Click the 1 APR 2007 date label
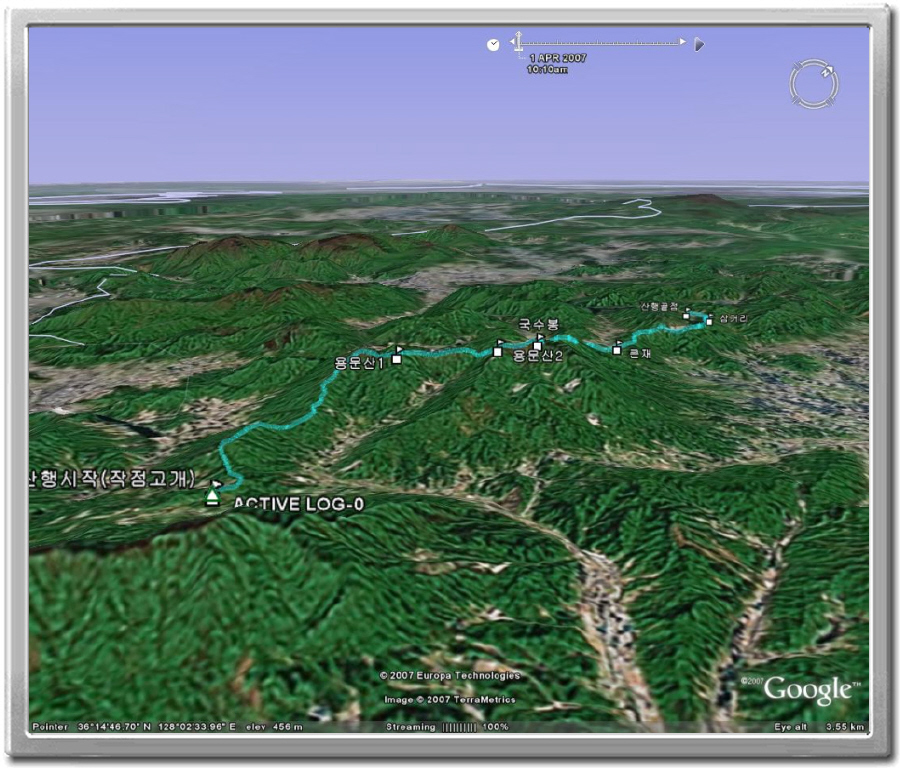900x768 pixels. [x=558, y=58]
